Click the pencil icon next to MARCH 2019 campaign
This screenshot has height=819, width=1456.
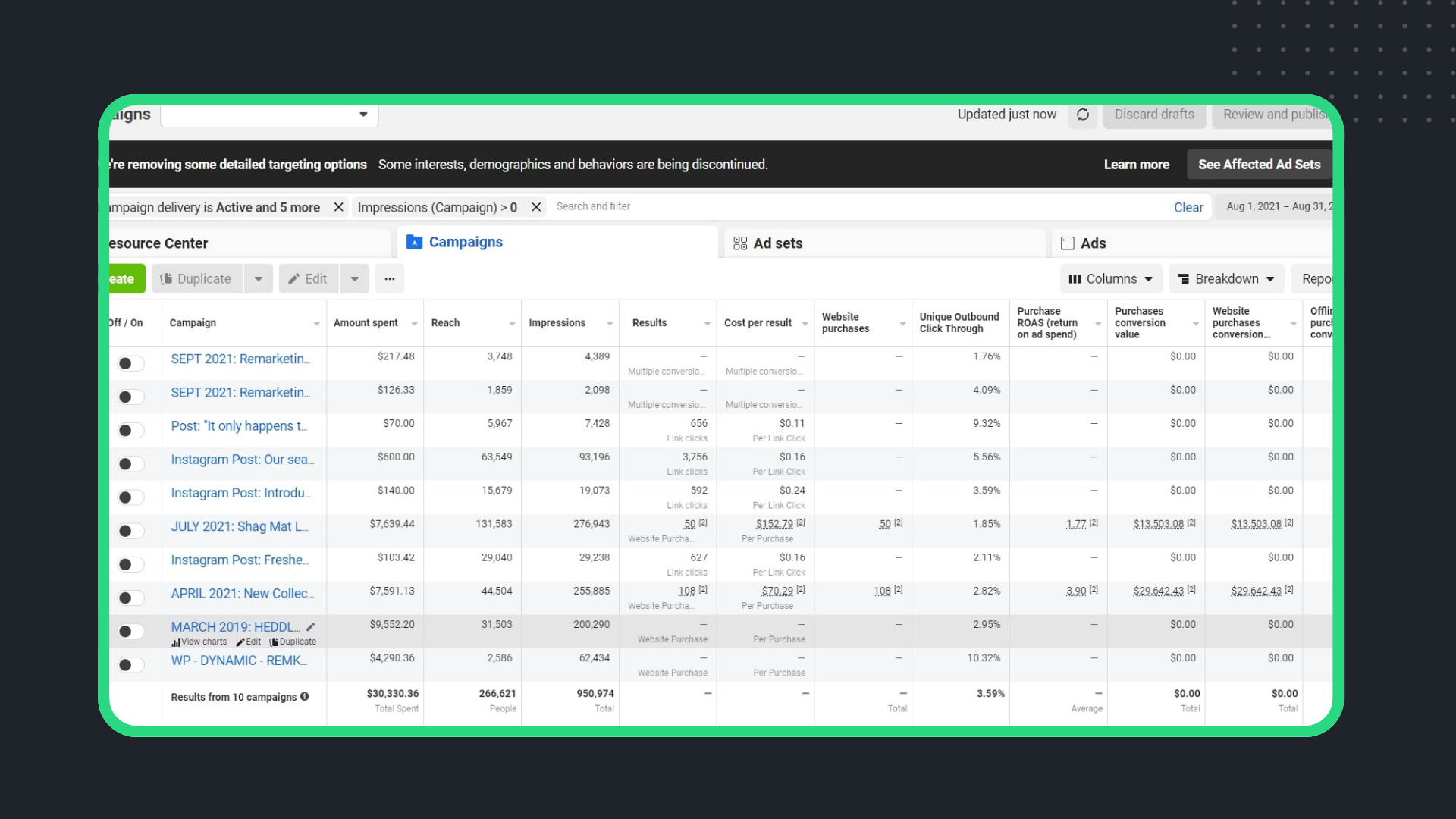pyautogui.click(x=310, y=627)
